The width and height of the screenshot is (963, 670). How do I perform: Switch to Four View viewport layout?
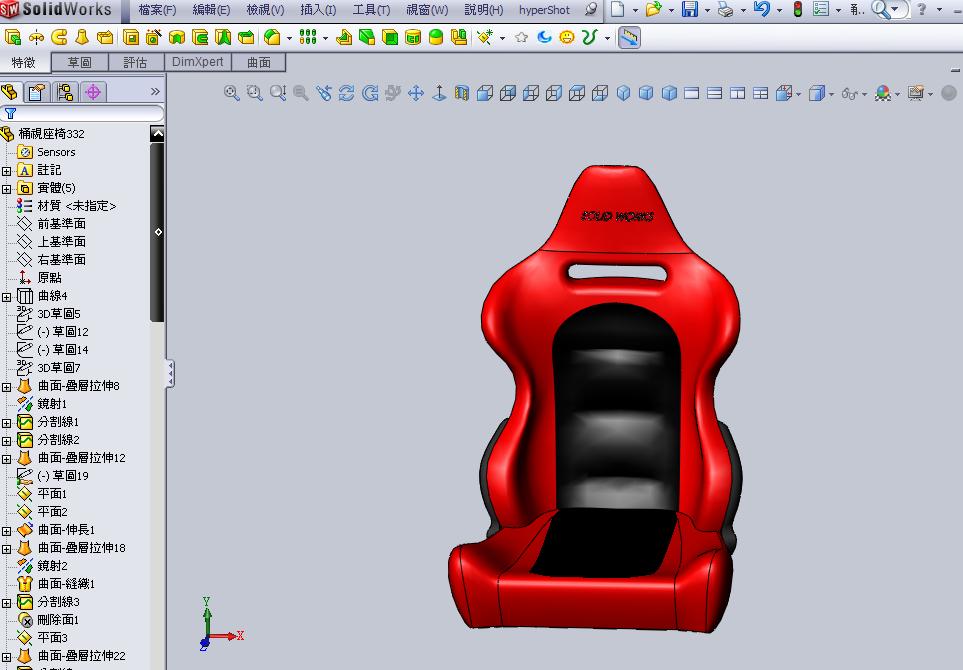[760, 93]
